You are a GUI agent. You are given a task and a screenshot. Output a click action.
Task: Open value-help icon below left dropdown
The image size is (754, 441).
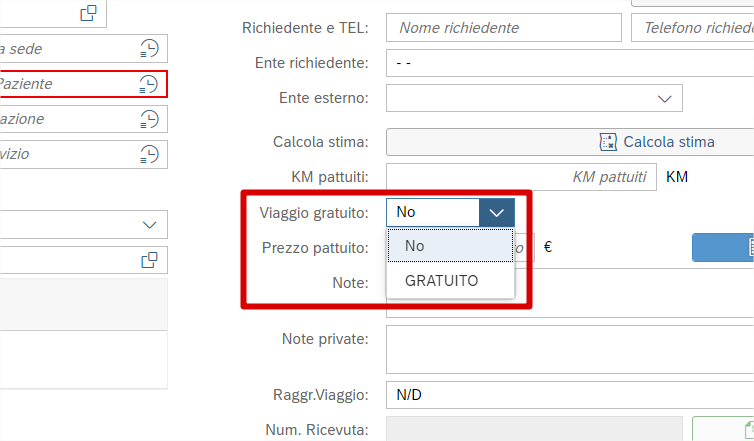point(149,260)
